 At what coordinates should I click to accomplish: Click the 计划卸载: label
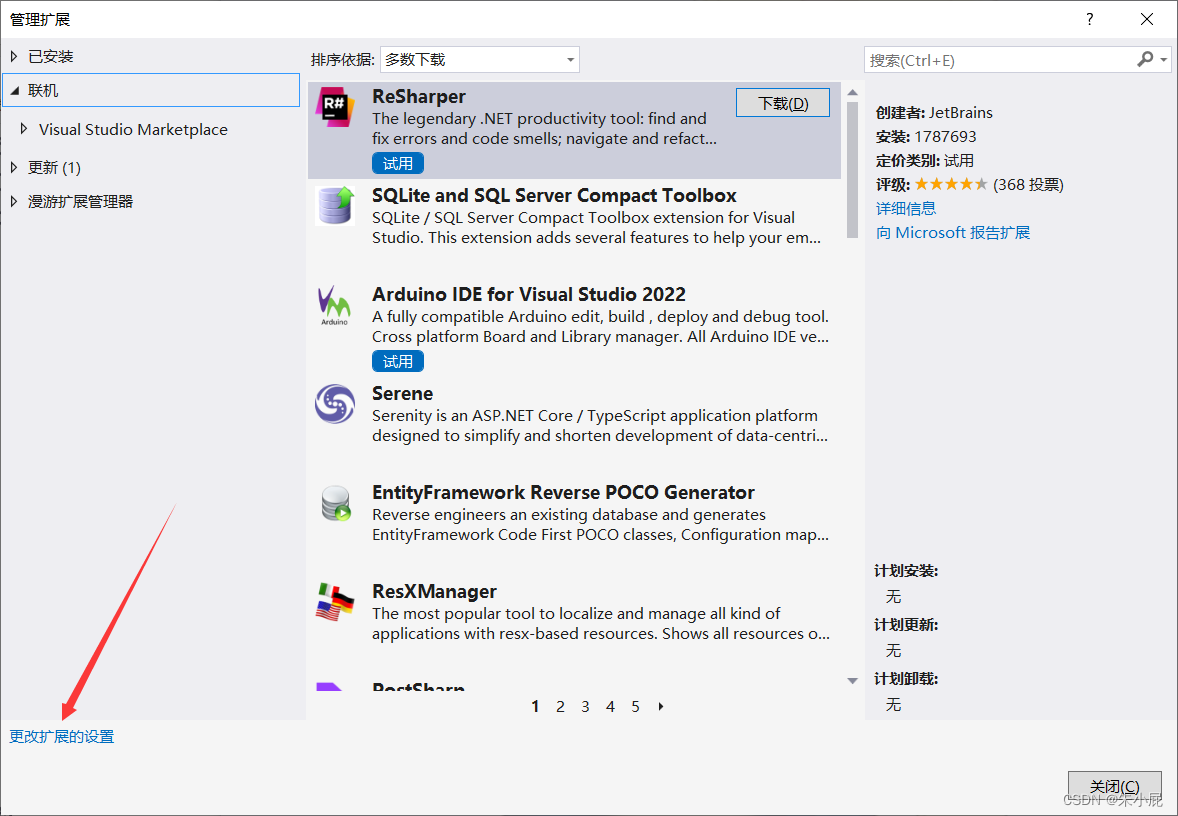tap(906, 679)
